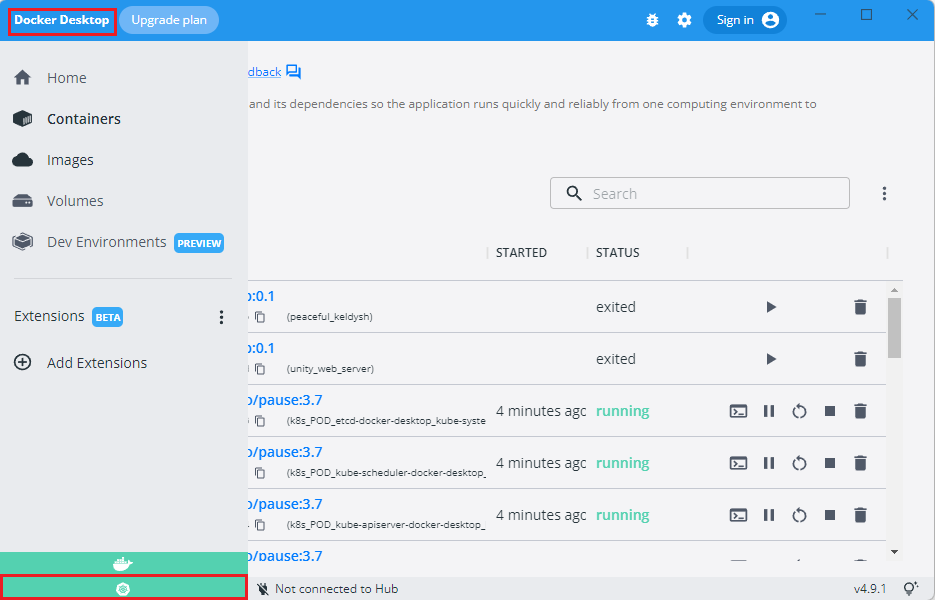Delete the k8s_POD_etcd container
The height and width of the screenshot is (600, 935).
coord(860,412)
